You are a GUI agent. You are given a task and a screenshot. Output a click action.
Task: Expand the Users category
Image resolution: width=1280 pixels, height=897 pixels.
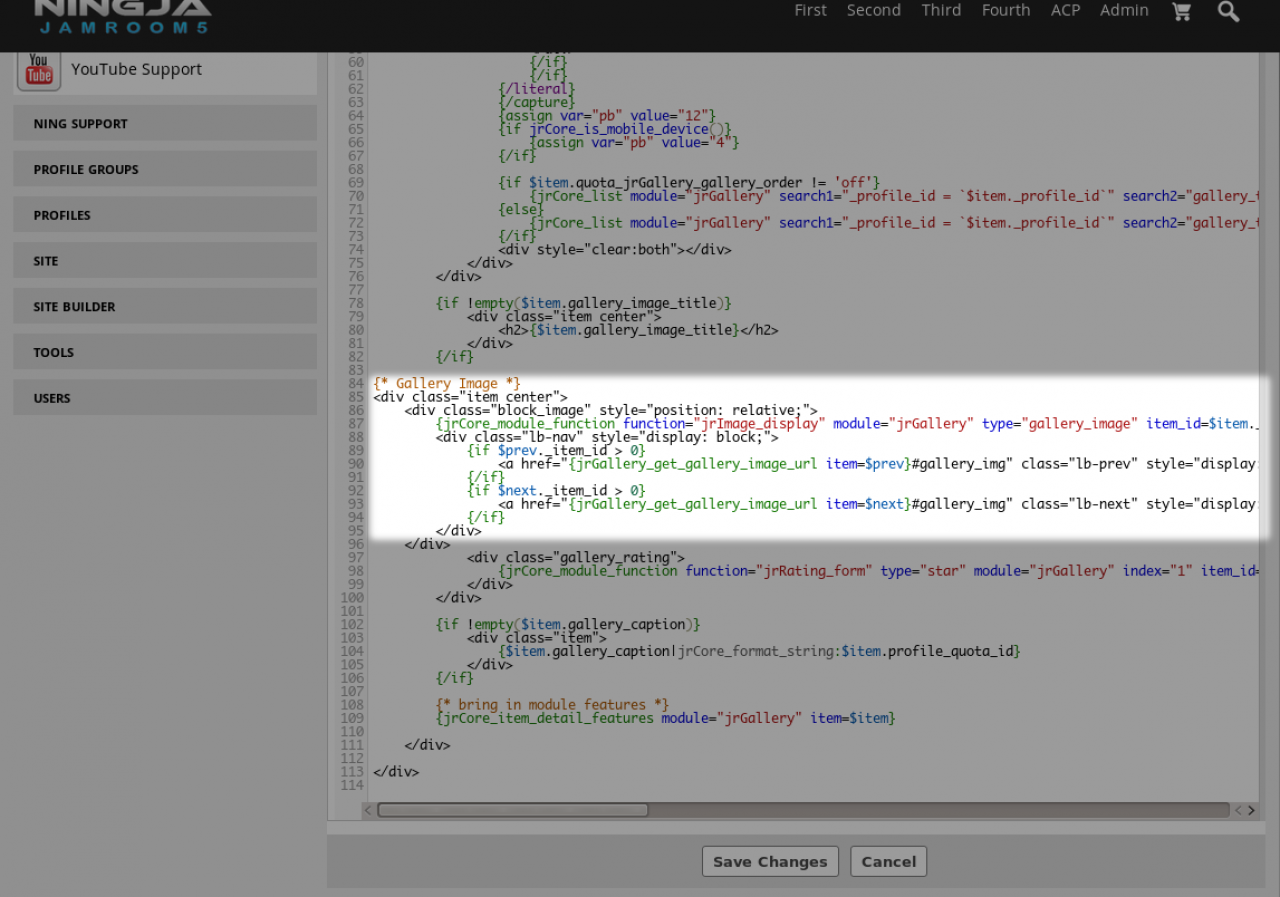[x=52, y=398]
